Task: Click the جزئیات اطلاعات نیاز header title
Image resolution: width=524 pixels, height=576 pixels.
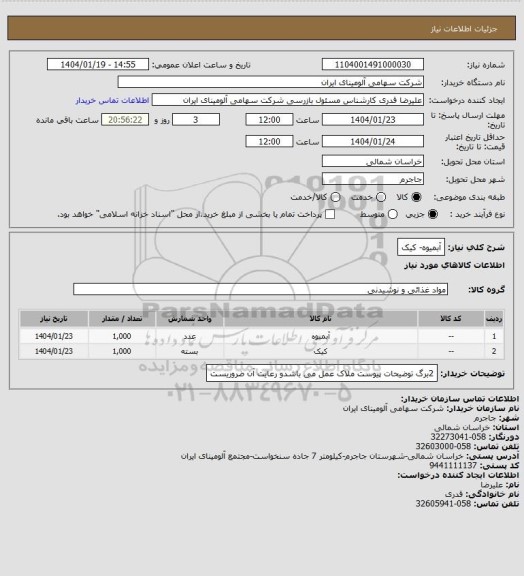Action: [464, 29]
